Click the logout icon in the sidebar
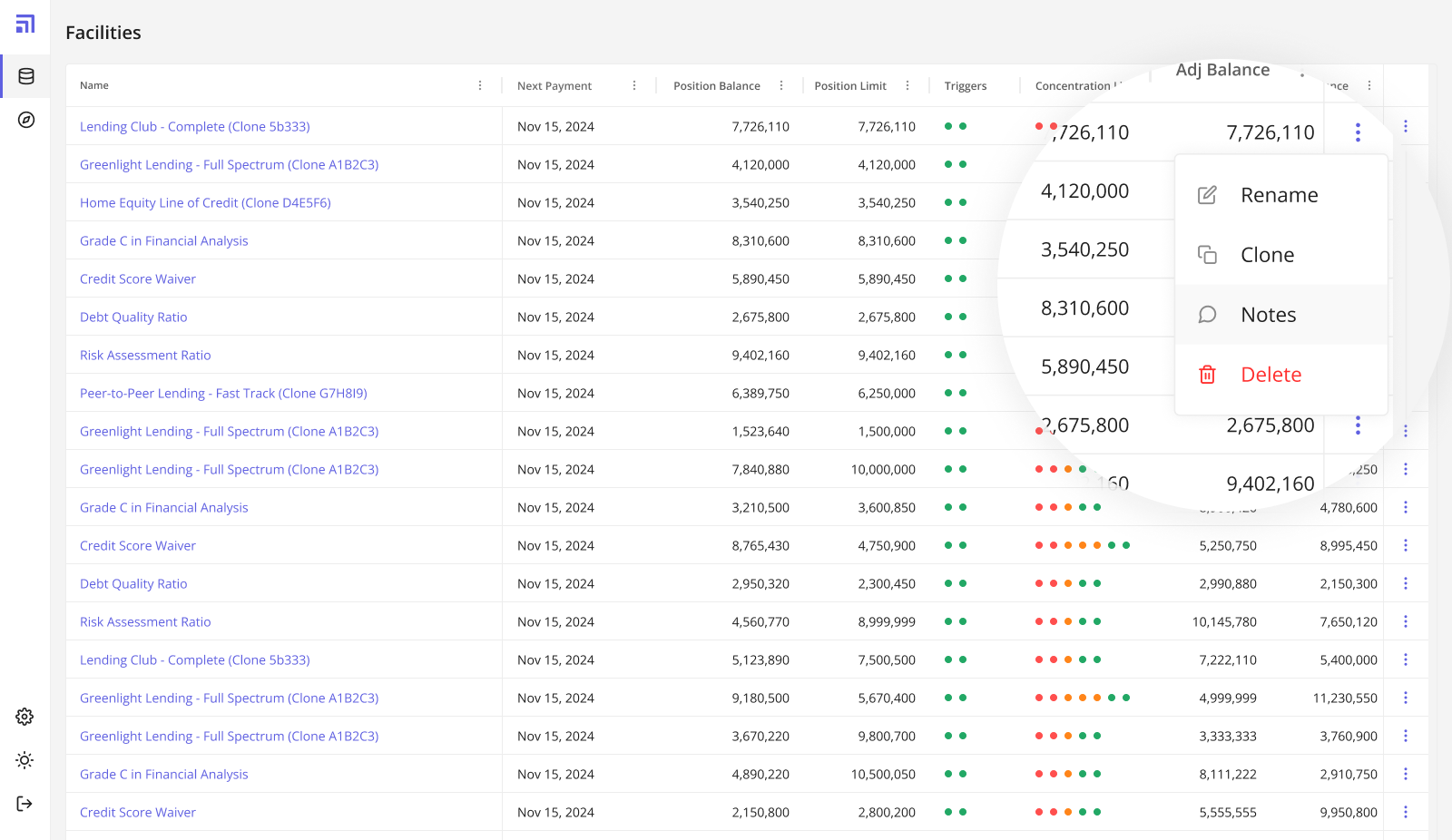This screenshot has width=1452, height=840. [x=25, y=804]
